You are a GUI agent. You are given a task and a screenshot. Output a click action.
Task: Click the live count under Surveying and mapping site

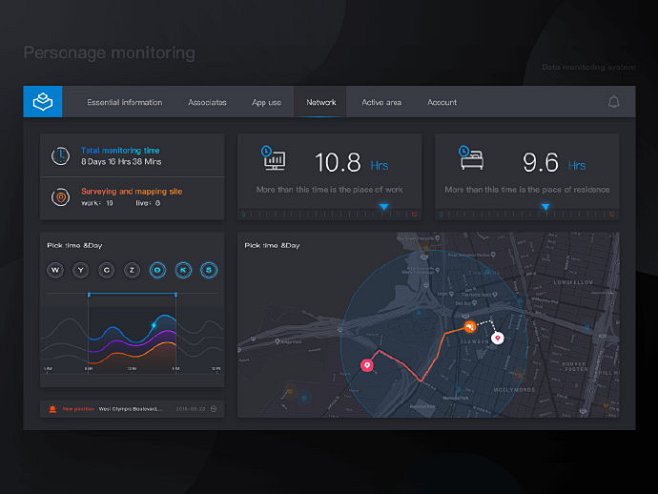(x=148, y=203)
